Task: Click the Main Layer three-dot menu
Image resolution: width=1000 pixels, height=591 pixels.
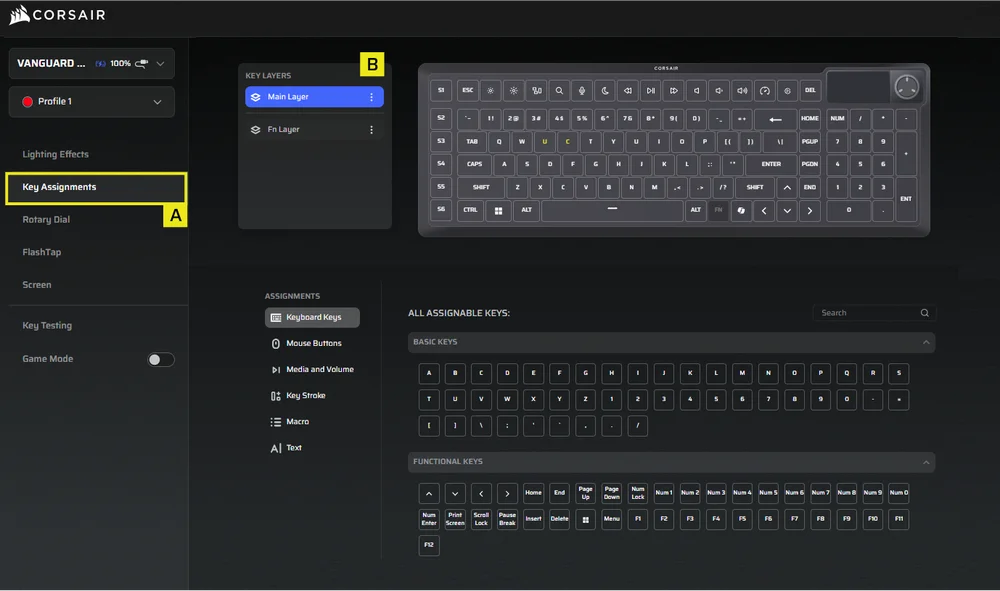Action: (371, 96)
